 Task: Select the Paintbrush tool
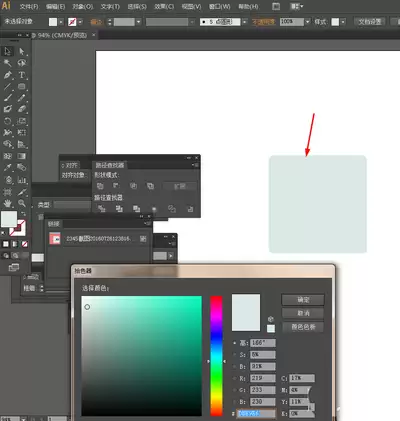click(8, 97)
